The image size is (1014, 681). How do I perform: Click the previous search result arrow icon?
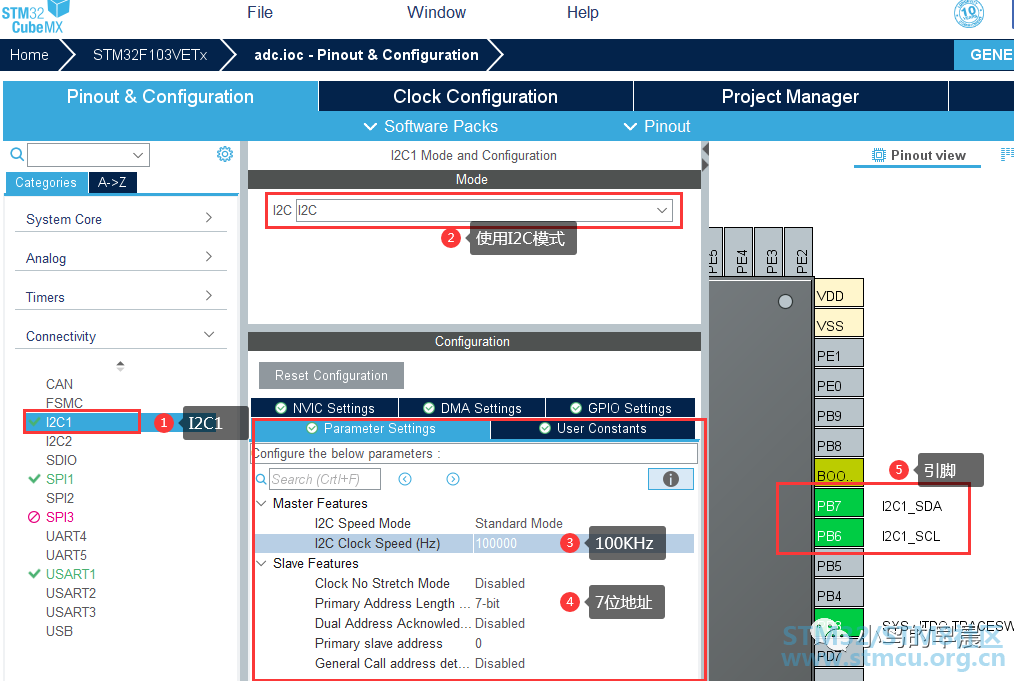(x=405, y=479)
